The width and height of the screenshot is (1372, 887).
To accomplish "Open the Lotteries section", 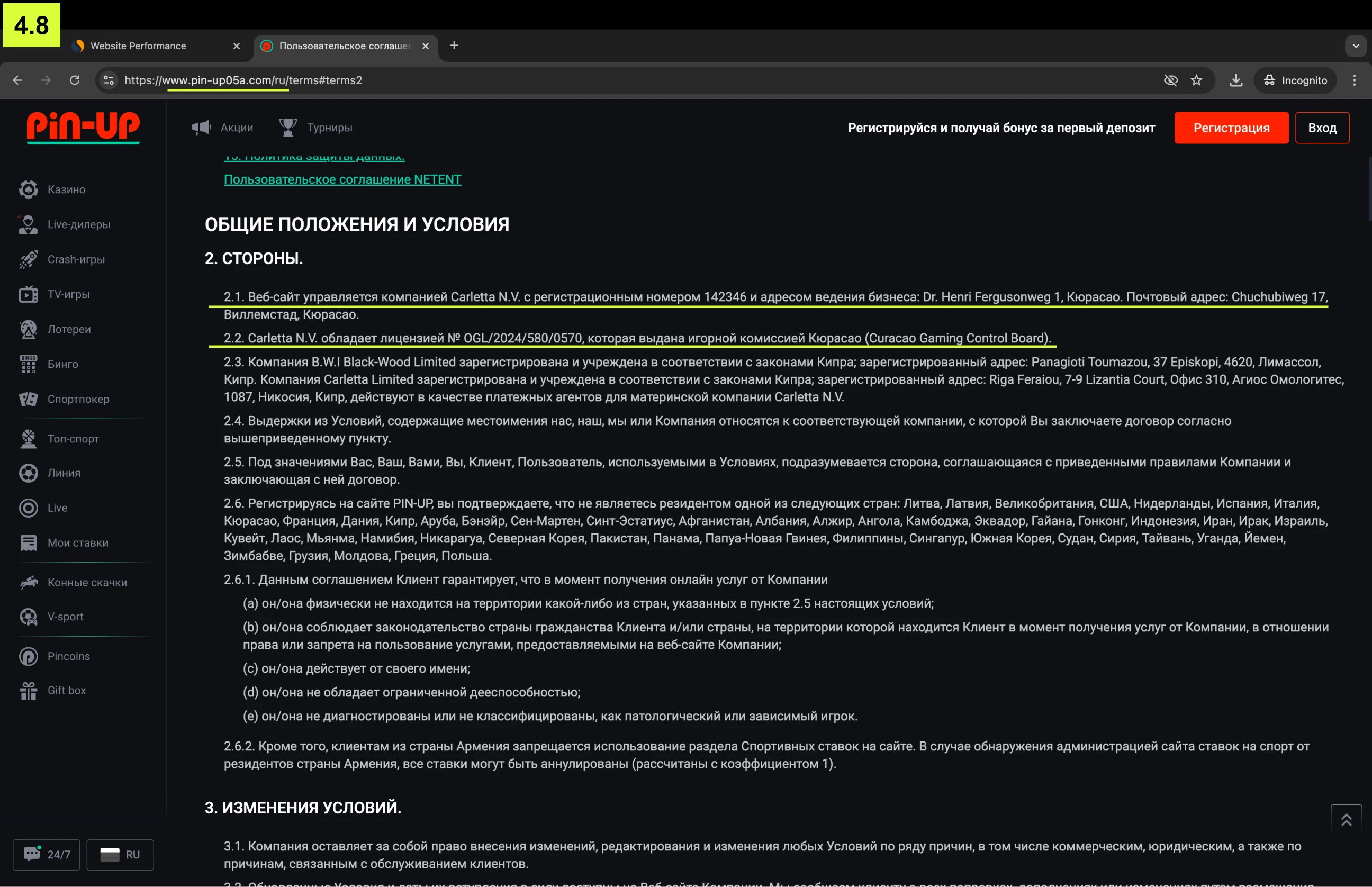I will [x=68, y=329].
